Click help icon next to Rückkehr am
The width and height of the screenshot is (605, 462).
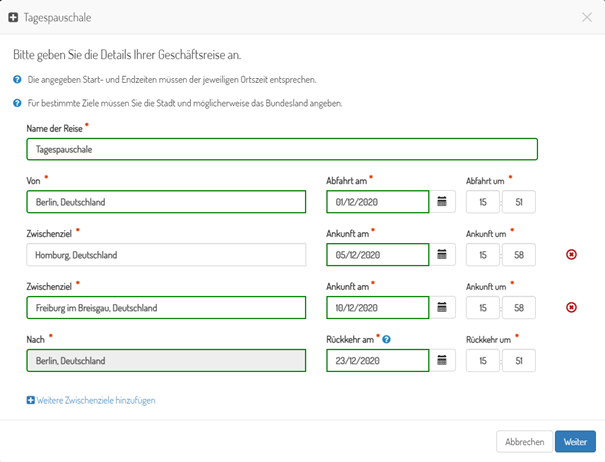386,339
